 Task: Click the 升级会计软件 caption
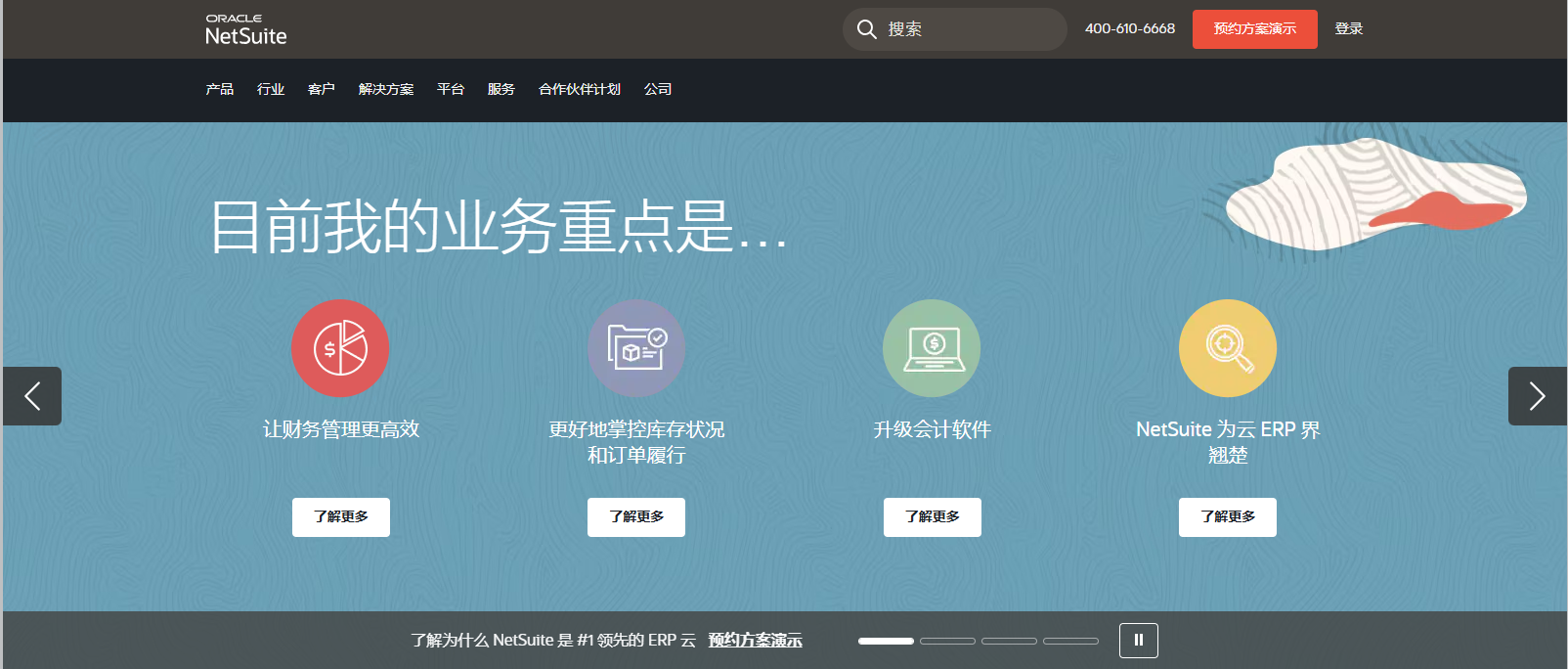[x=932, y=429]
